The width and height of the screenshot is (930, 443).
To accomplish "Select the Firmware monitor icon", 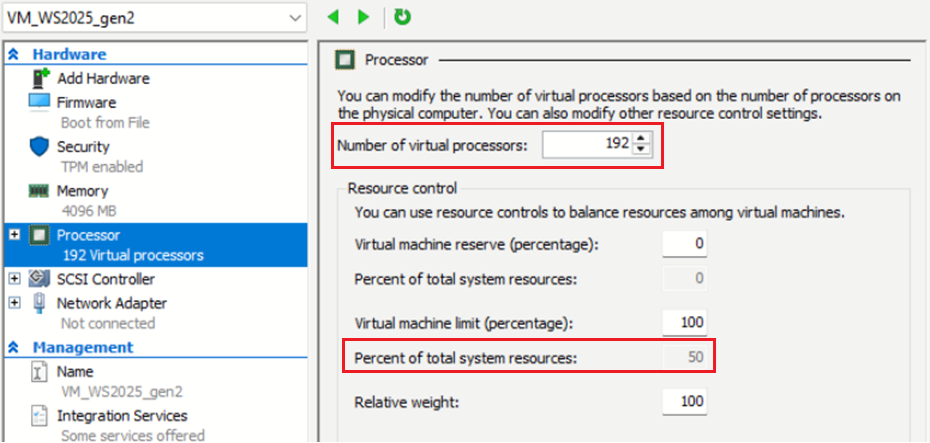I will (x=39, y=103).
